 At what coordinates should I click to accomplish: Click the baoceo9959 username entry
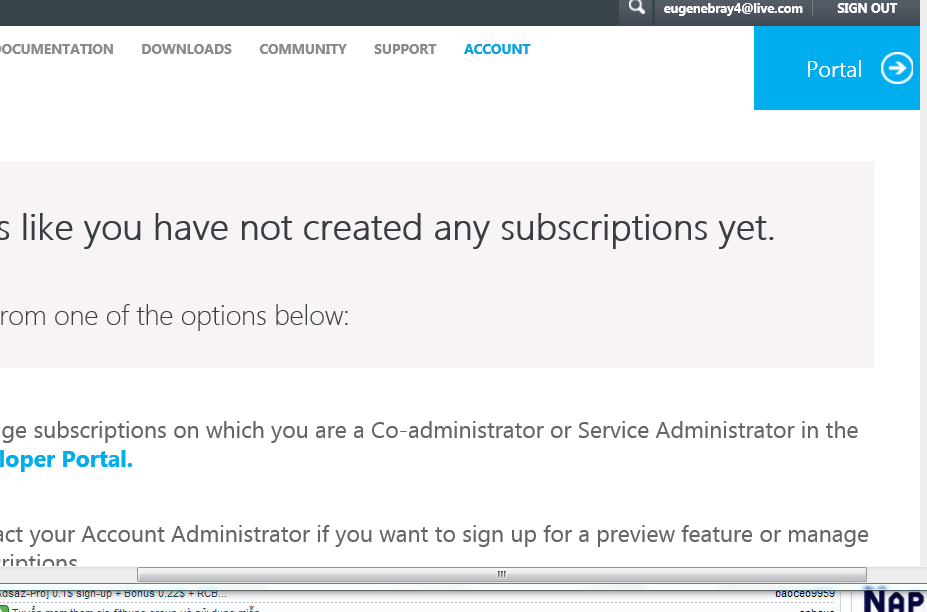tap(804, 593)
